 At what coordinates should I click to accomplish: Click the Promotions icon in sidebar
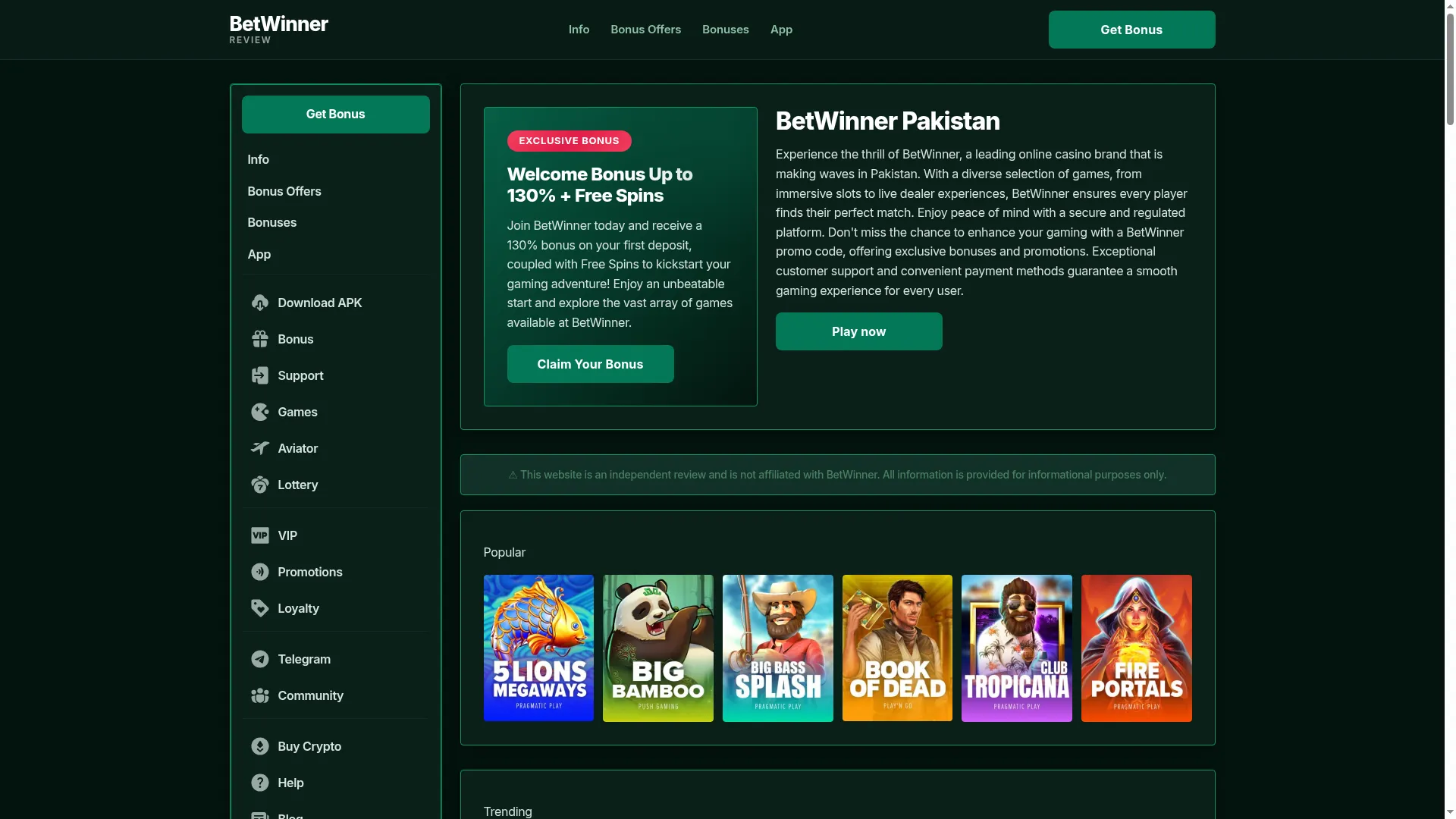click(x=259, y=572)
